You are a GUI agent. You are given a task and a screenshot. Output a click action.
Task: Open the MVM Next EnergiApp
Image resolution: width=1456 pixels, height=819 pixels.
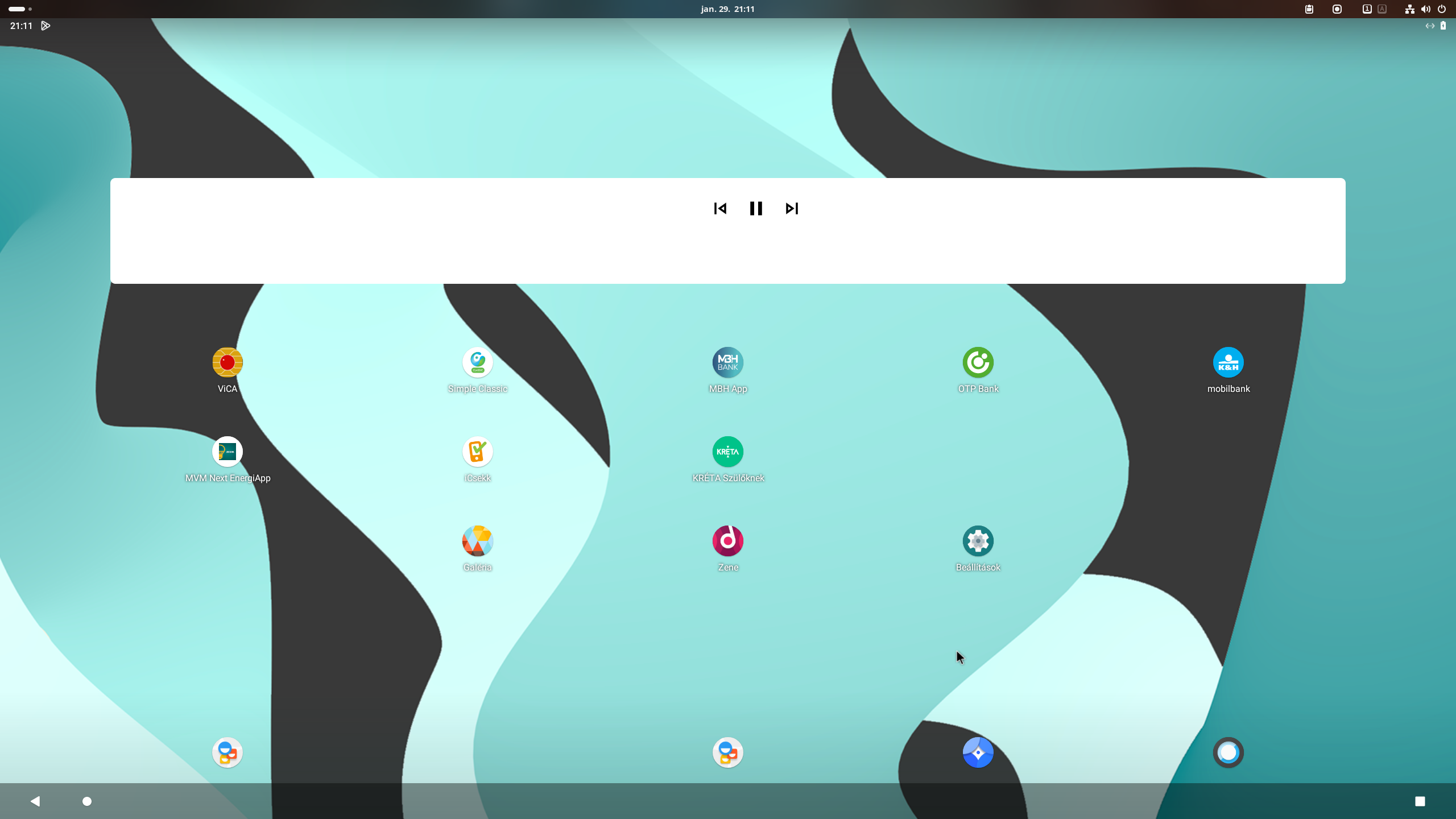point(227,452)
